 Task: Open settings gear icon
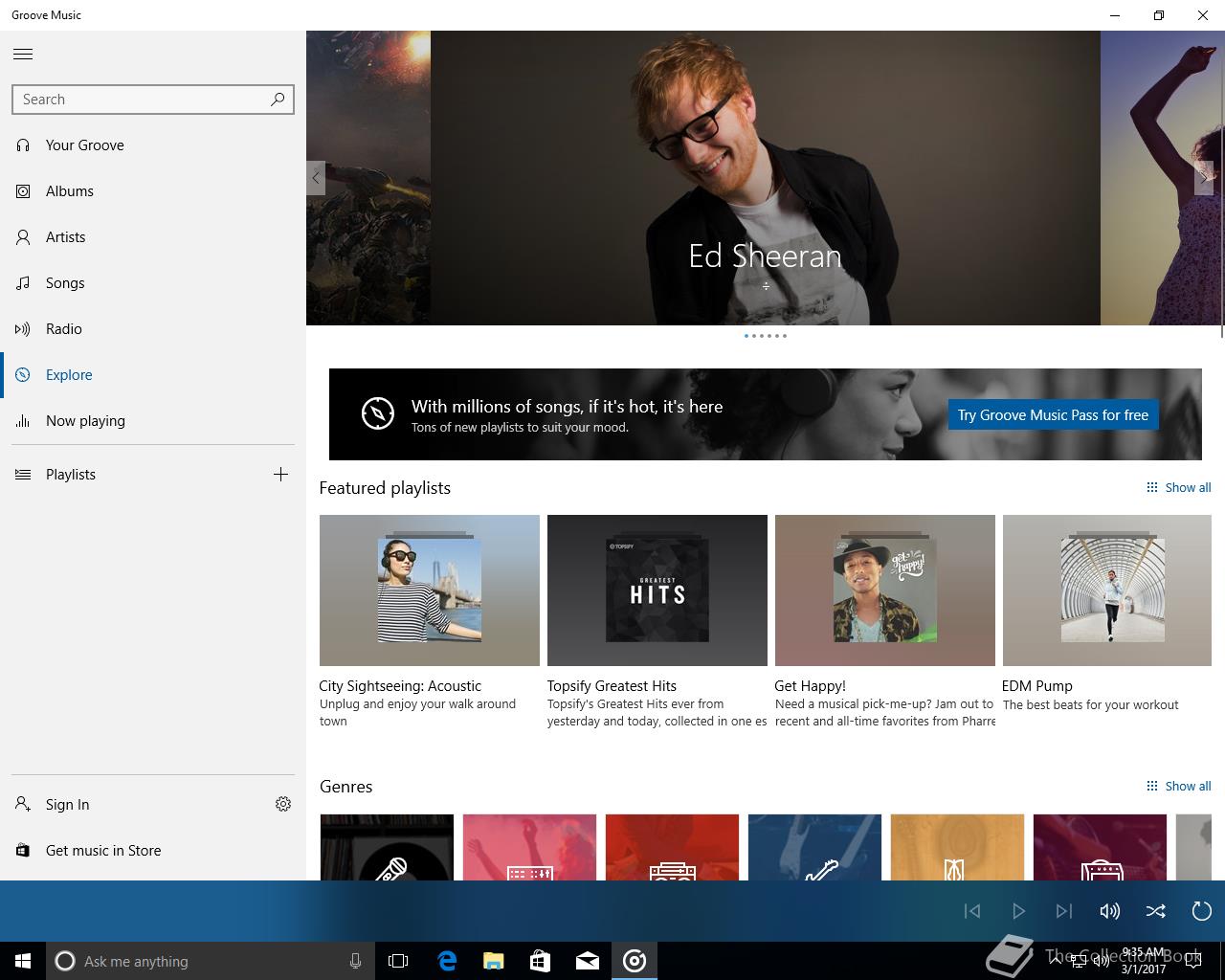point(283,804)
